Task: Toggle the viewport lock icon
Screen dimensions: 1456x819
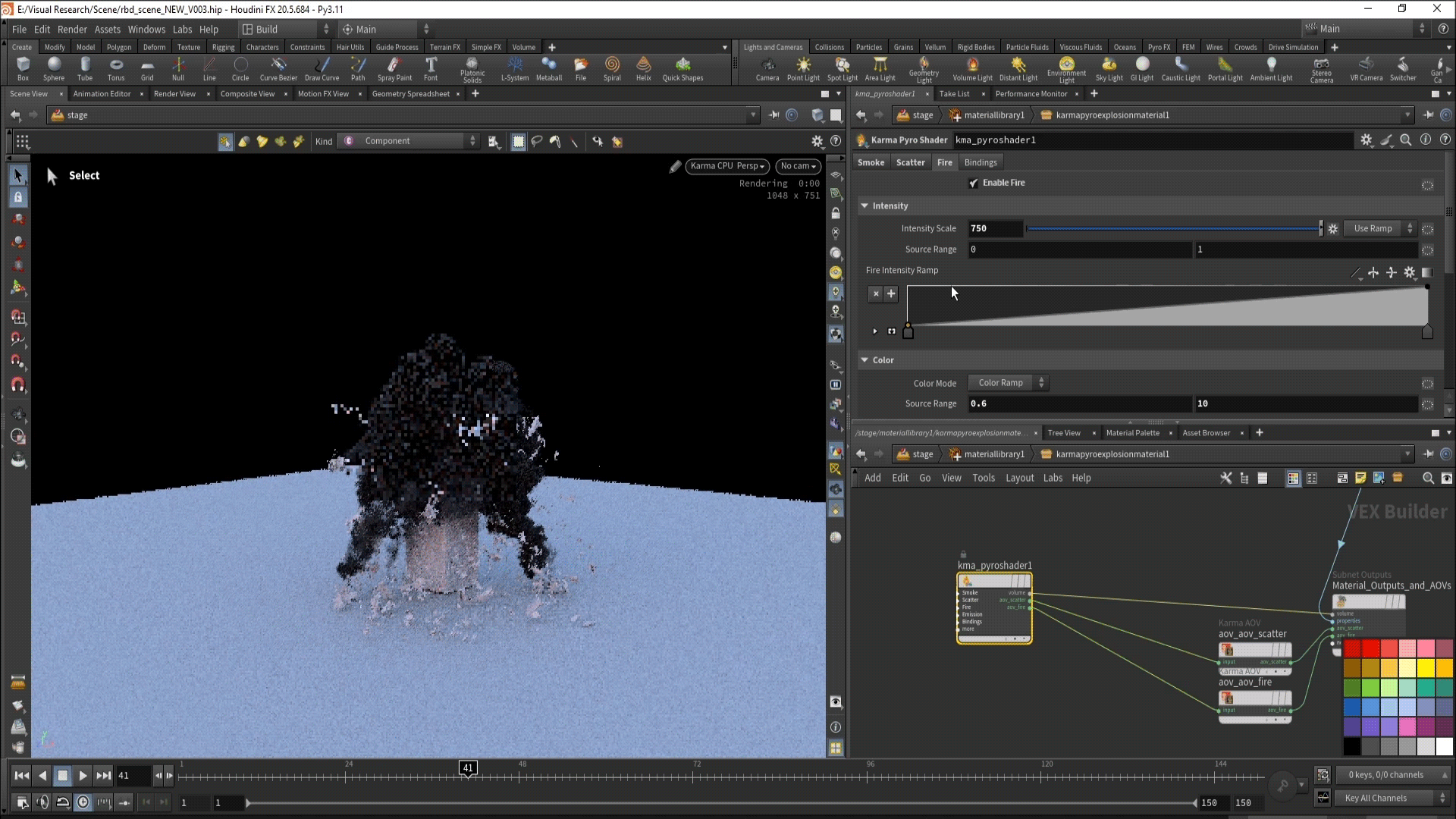Action: coord(836,214)
